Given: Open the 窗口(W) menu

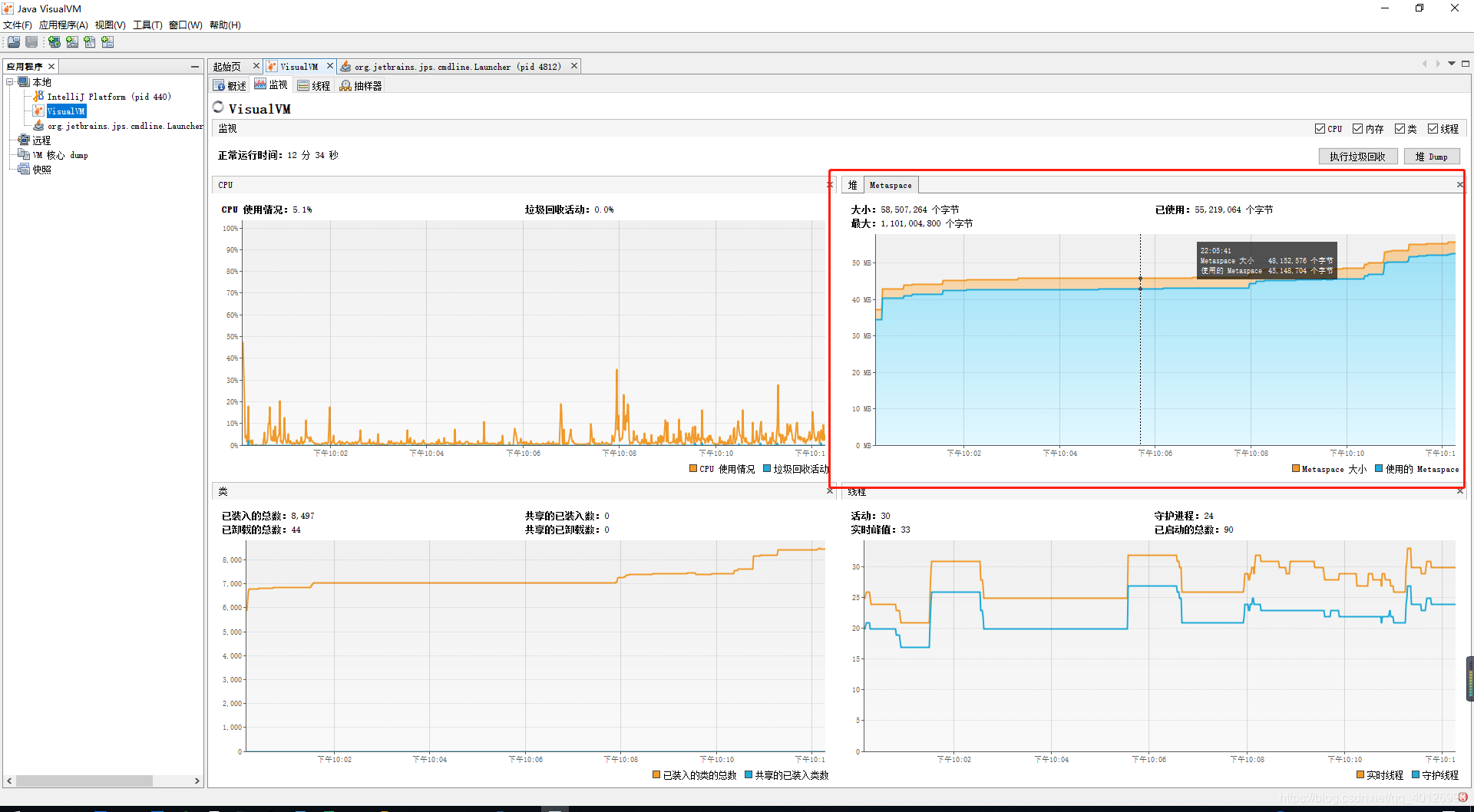Looking at the screenshot, I should pos(186,25).
